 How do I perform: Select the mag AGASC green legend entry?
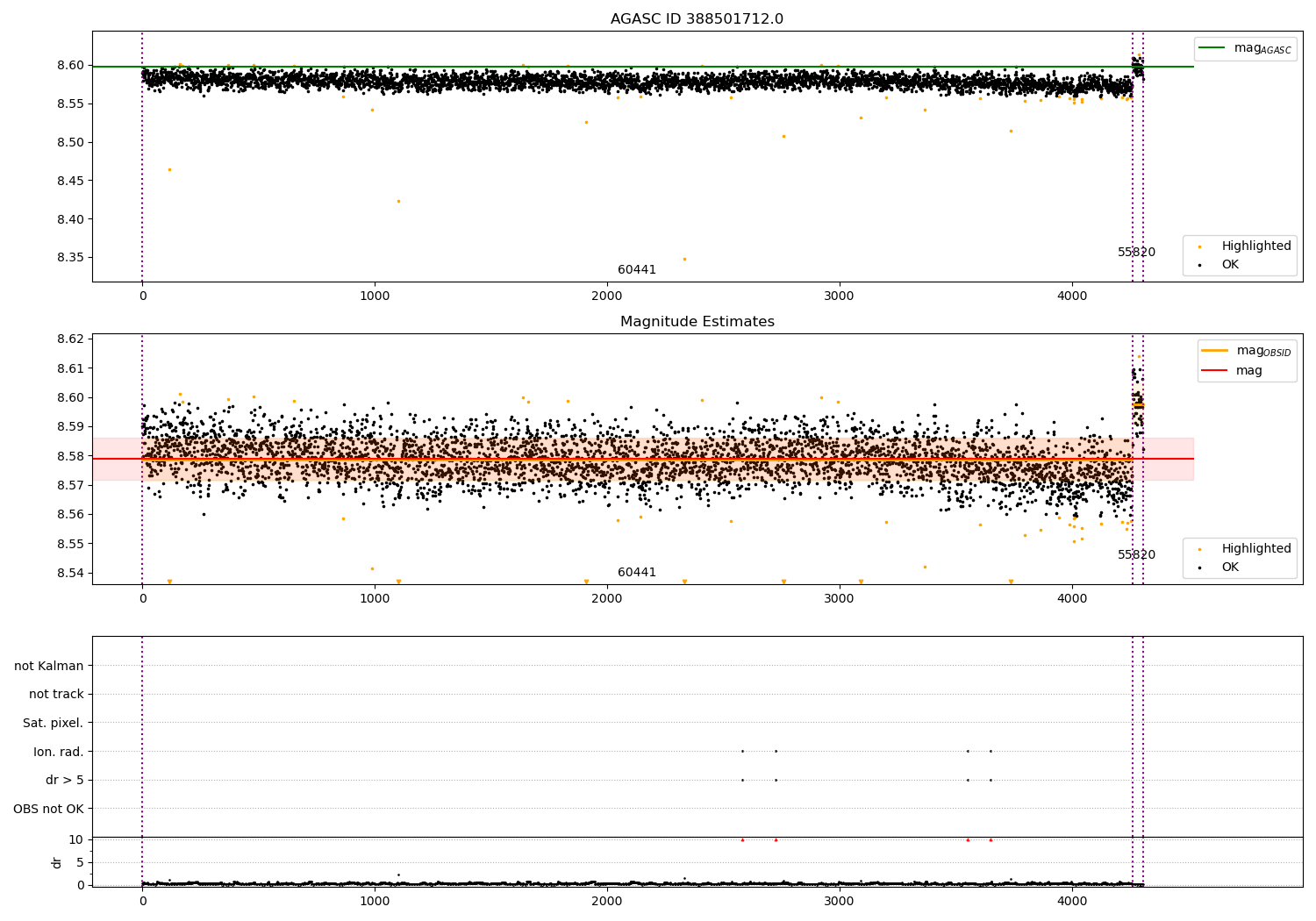[1245, 48]
